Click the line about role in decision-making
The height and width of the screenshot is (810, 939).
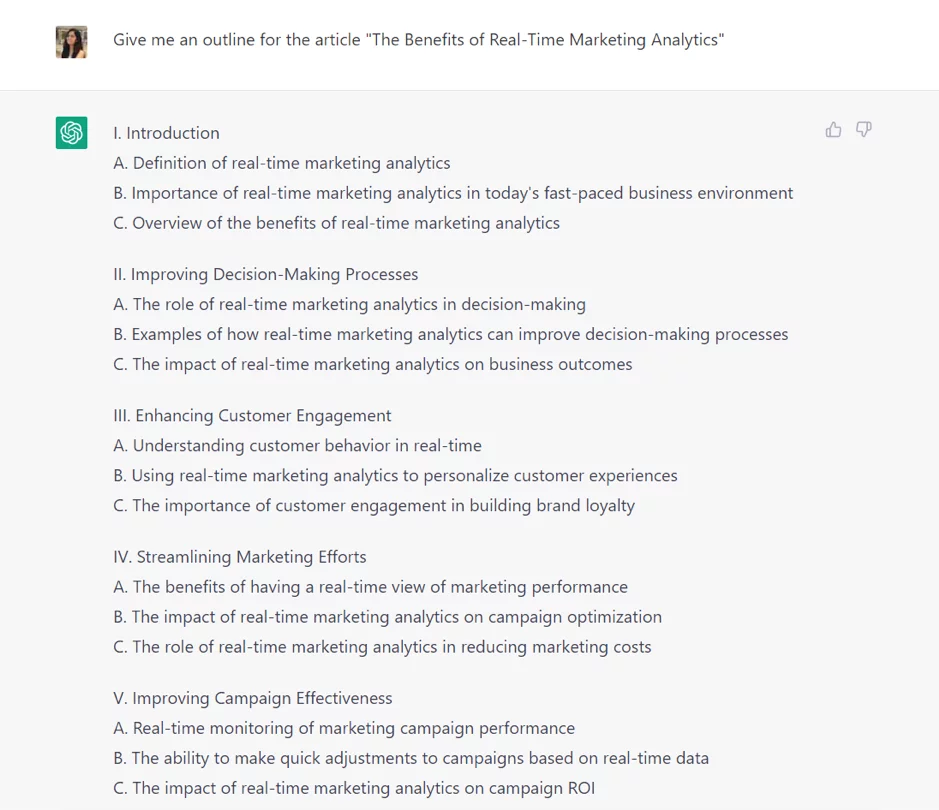(349, 305)
